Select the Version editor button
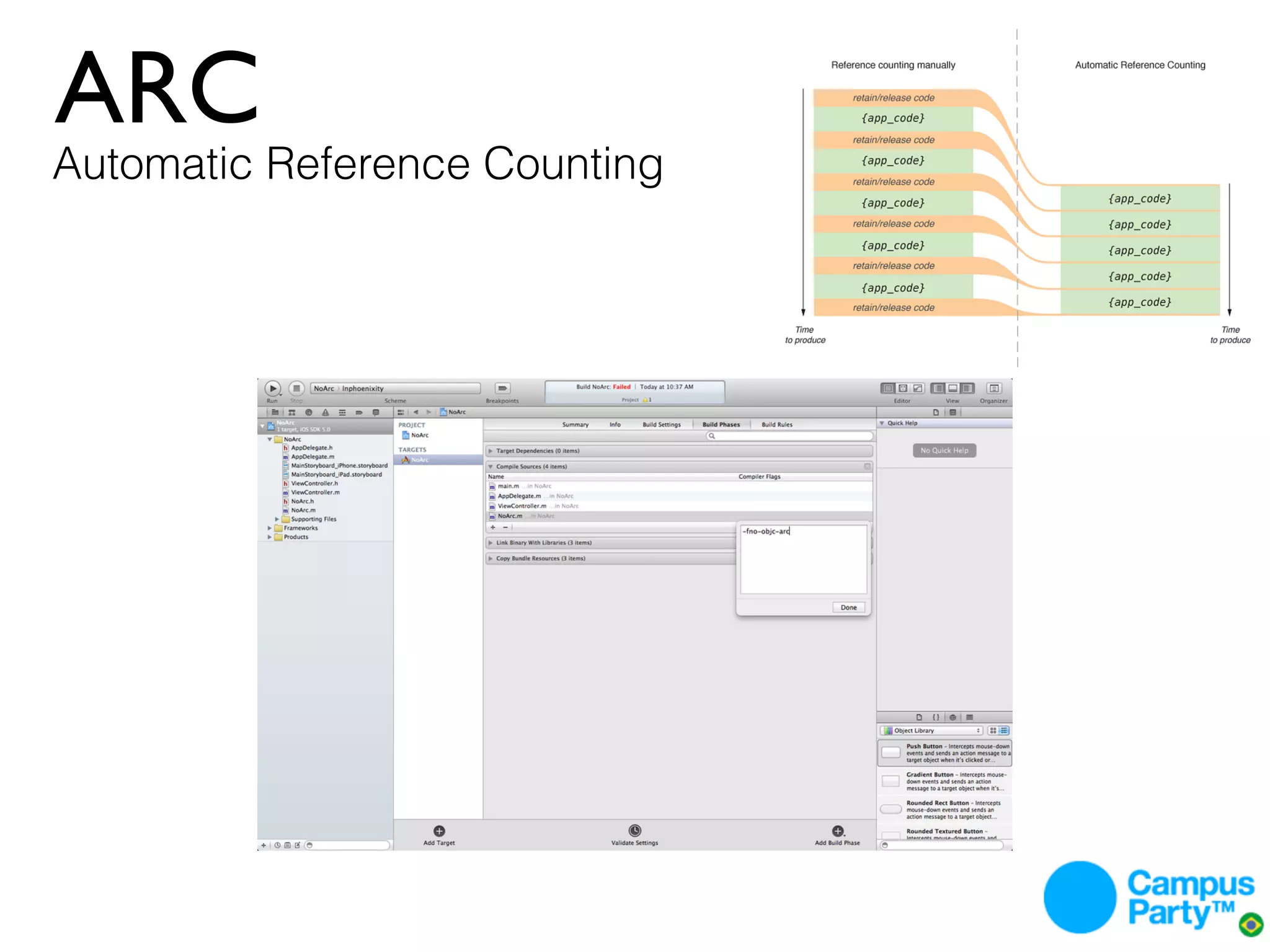The width and height of the screenshot is (1270, 952). point(918,389)
